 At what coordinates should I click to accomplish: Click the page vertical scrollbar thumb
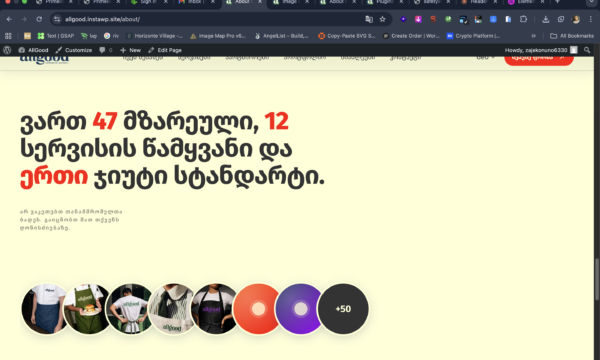point(597,279)
